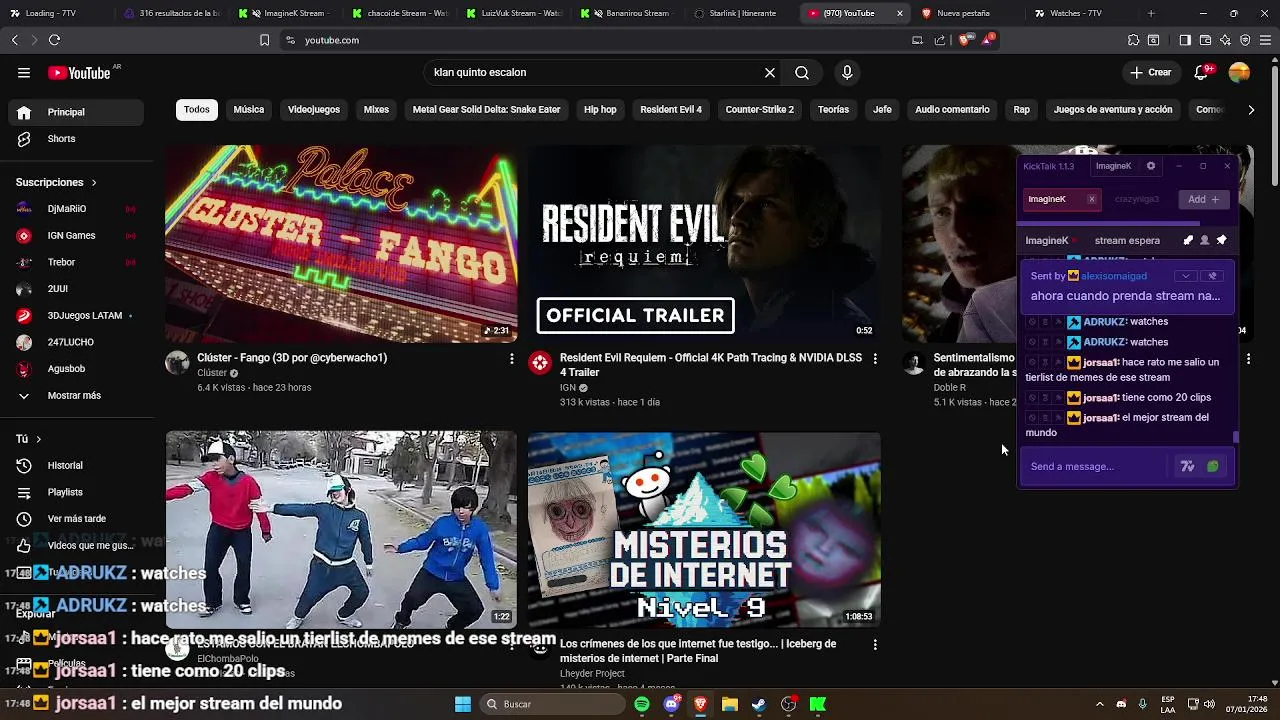Screen dimensions: 1280x720
Task: Open the Leo AI sparkle icon
Action: tap(1225, 40)
